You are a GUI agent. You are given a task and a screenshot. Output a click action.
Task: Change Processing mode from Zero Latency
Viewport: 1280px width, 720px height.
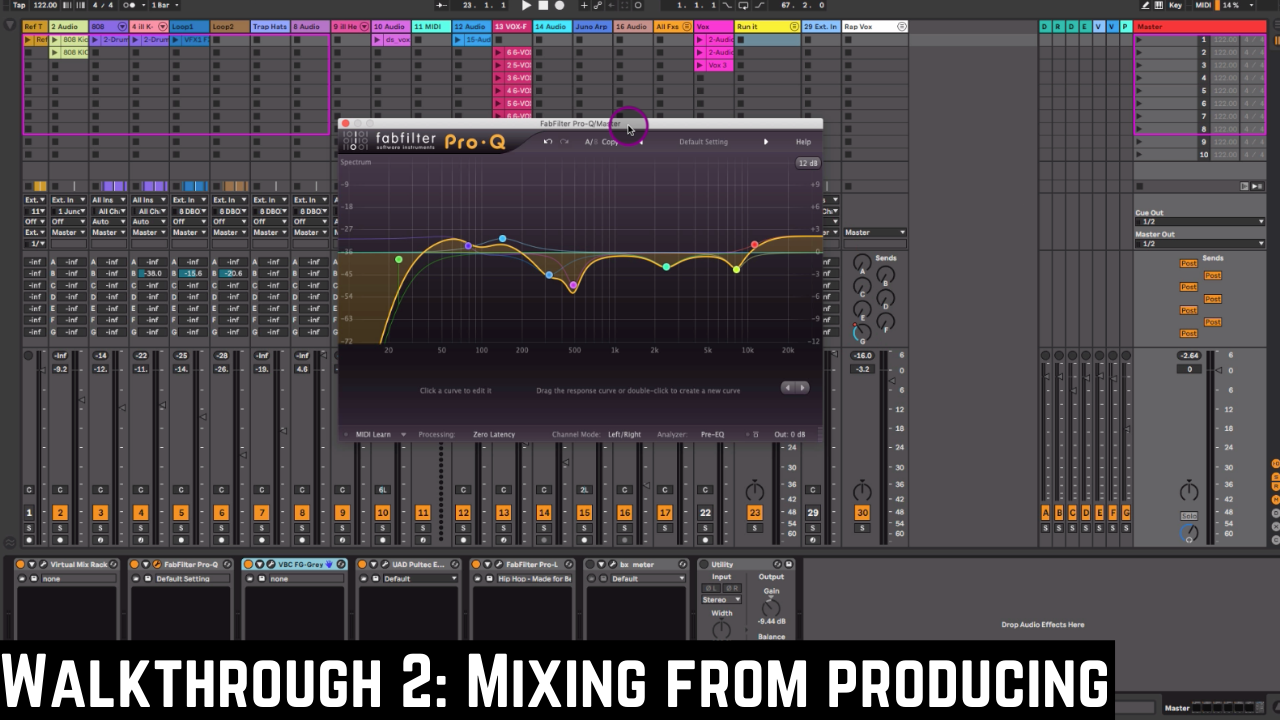[494, 434]
